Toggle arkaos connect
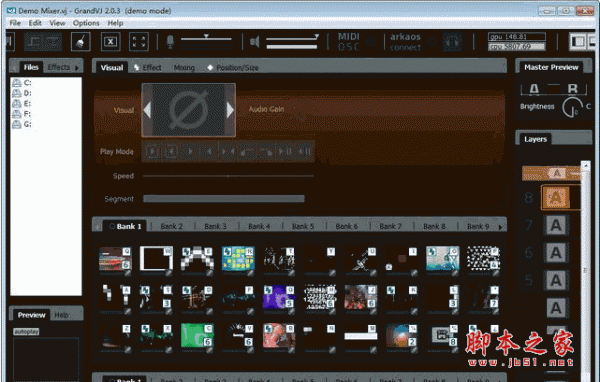The width and height of the screenshot is (600, 382). [x=405, y=42]
